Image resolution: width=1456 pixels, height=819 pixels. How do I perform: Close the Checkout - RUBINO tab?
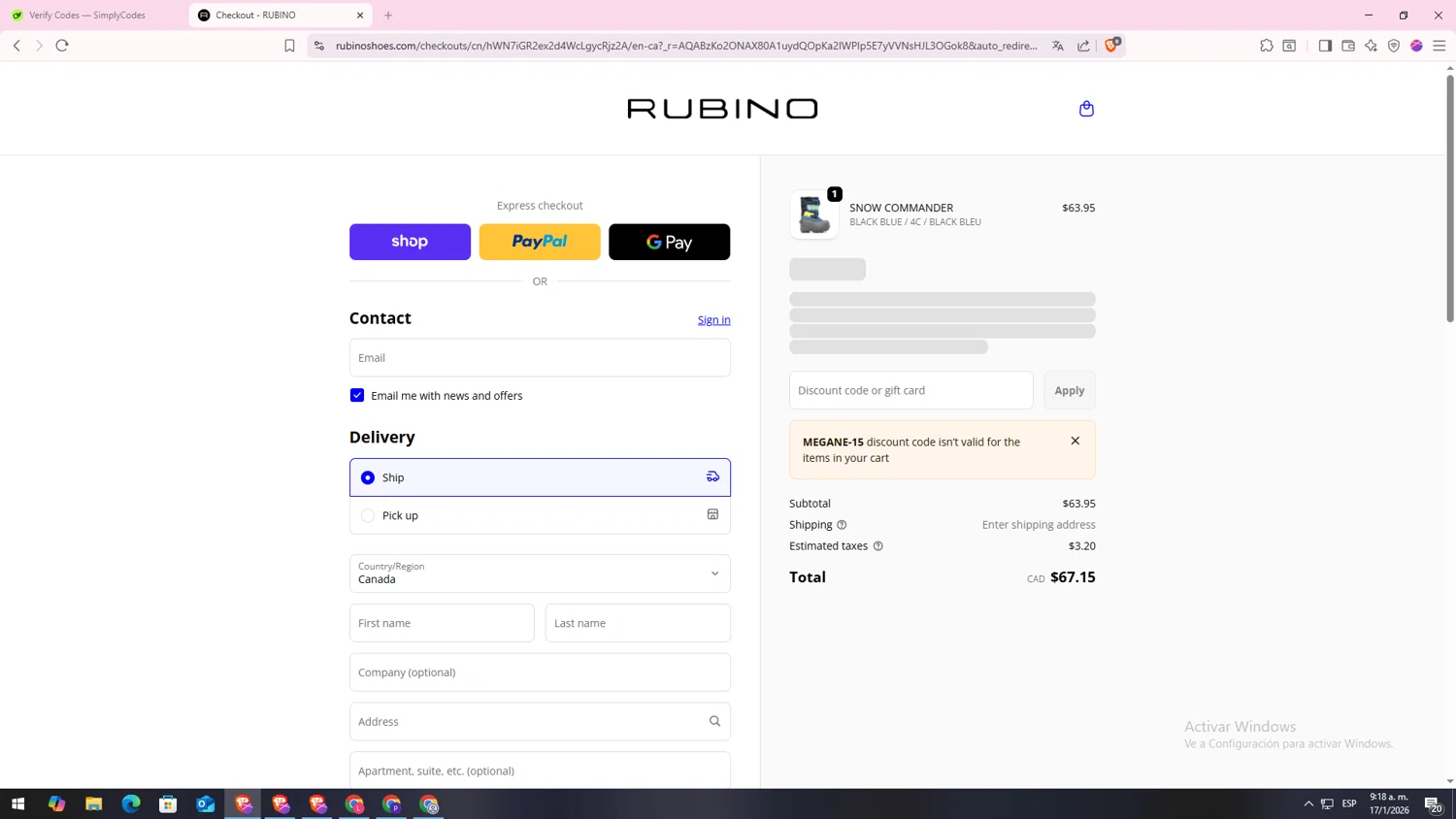click(x=360, y=16)
